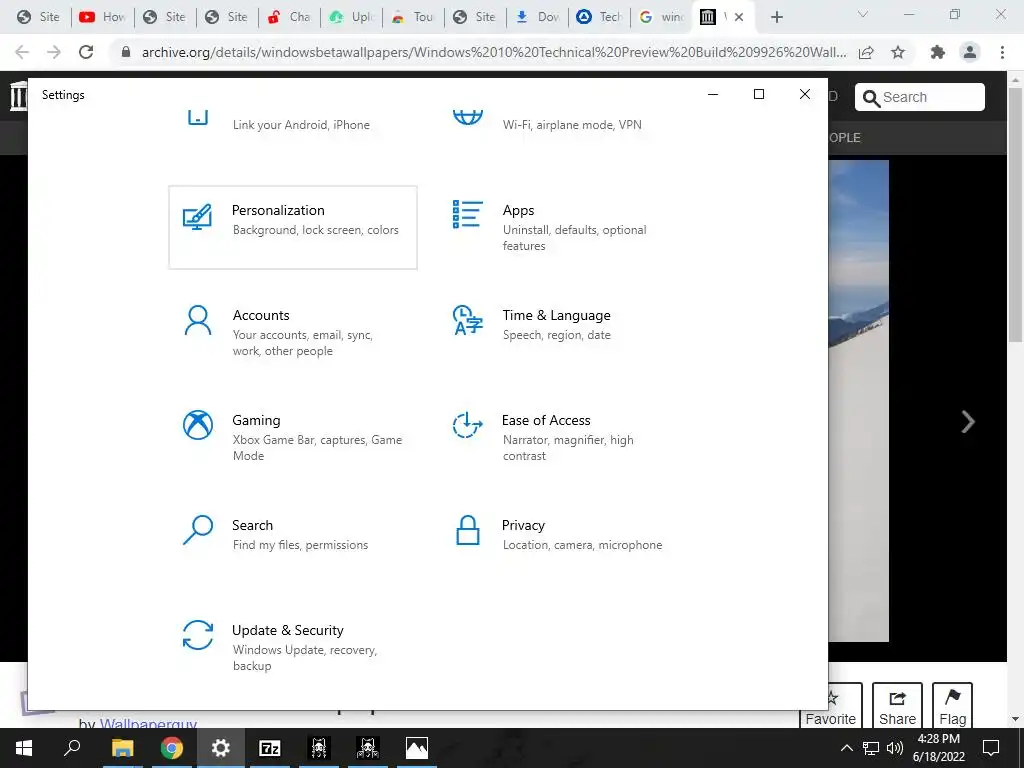The width and height of the screenshot is (1024, 768).
Task: Open Windows Start menu
Action: coord(24,748)
